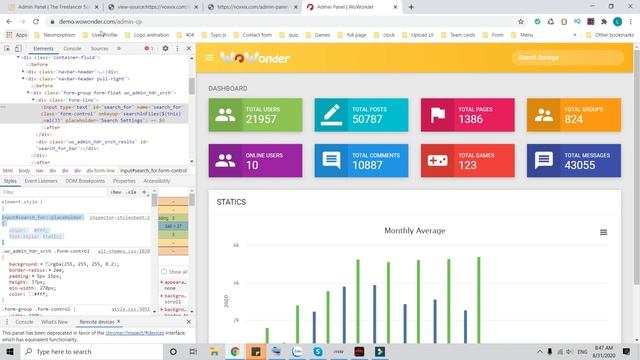Viewport: 640px width, 360px height.
Task: Toggle the device toolbar icon in DevTools
Action: [18, 49]
